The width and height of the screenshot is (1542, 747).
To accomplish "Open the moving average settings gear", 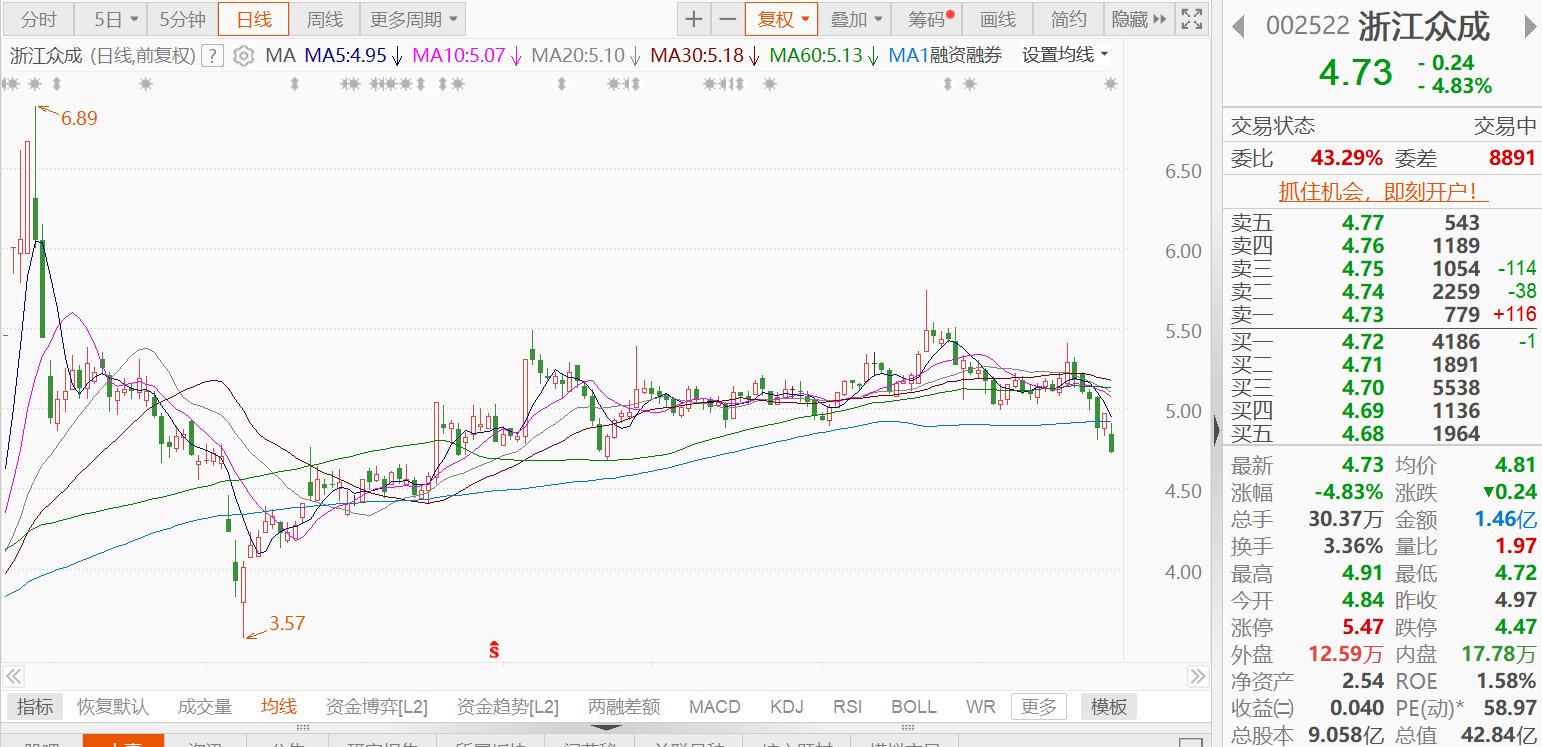I will (243, 56).
